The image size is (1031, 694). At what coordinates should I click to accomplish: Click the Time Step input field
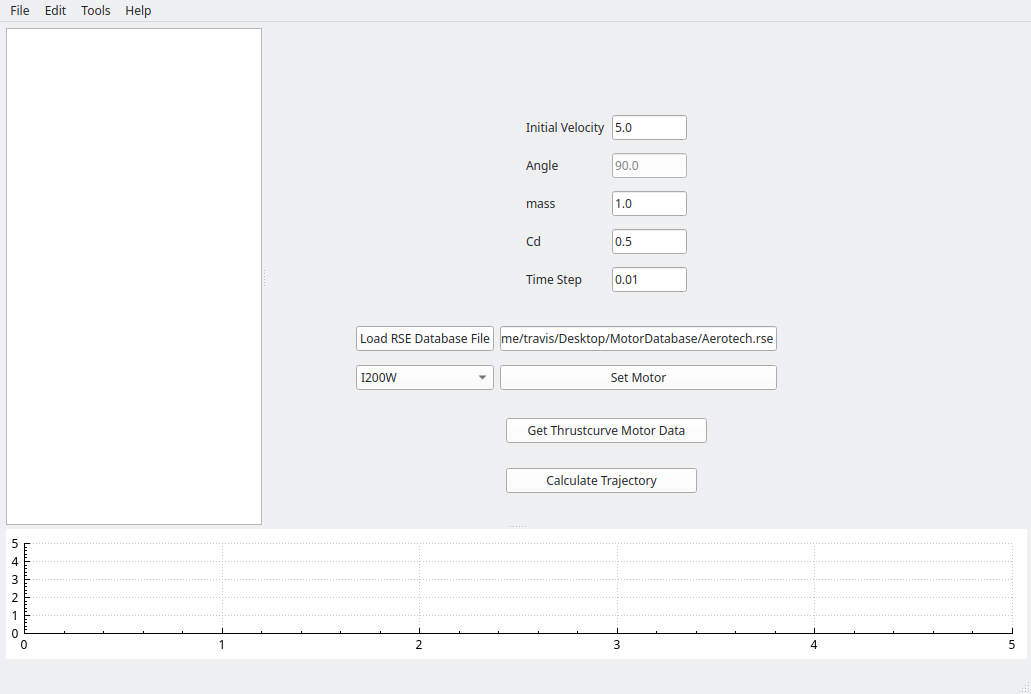pyautogui.click(x=649, y=280)
